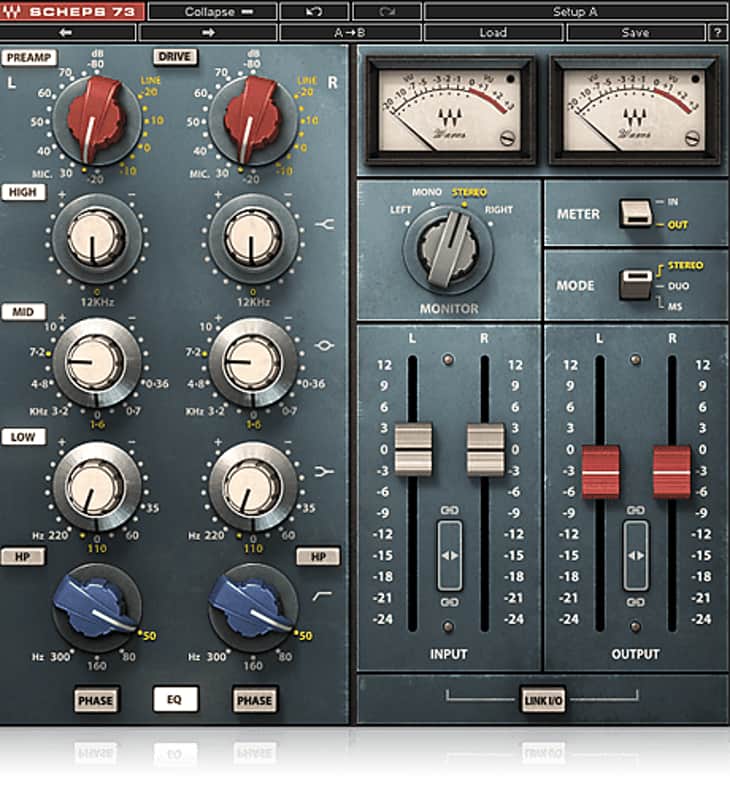The height and width of the screenshot is (800, 730).
Task: Open help with the question mark
Action: (x=717, y=33)
